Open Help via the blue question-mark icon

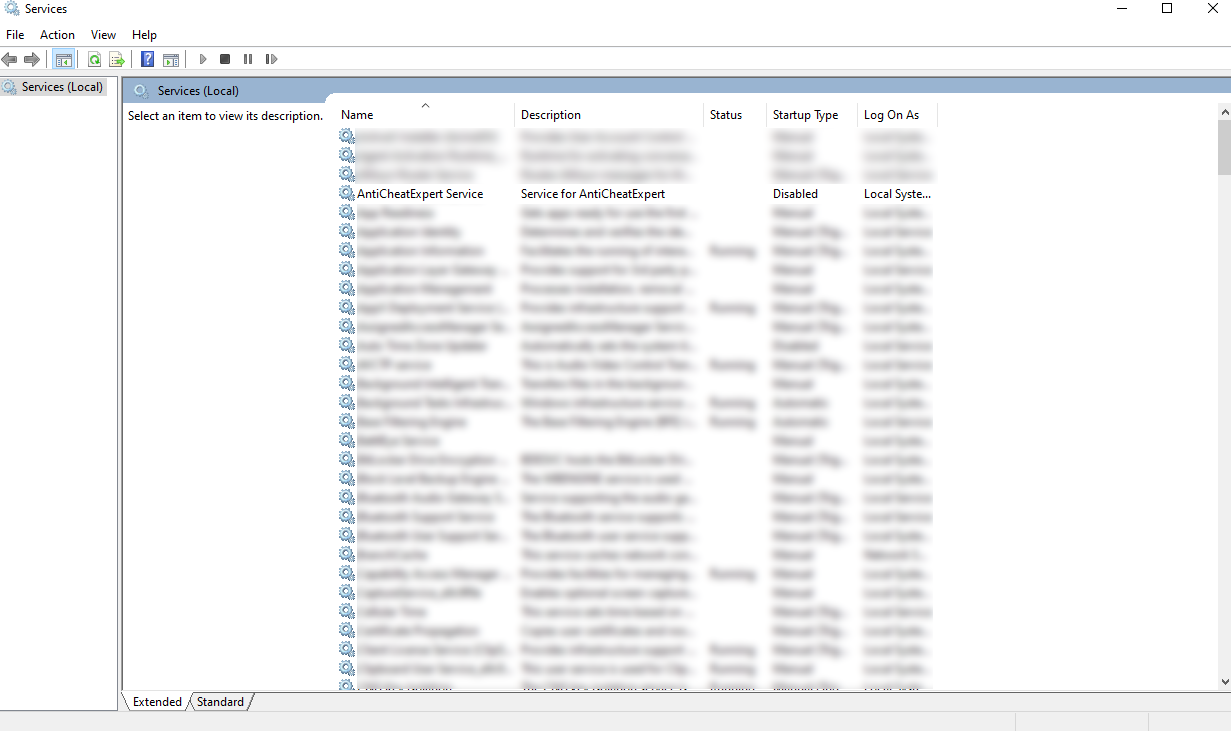point(148,60)
